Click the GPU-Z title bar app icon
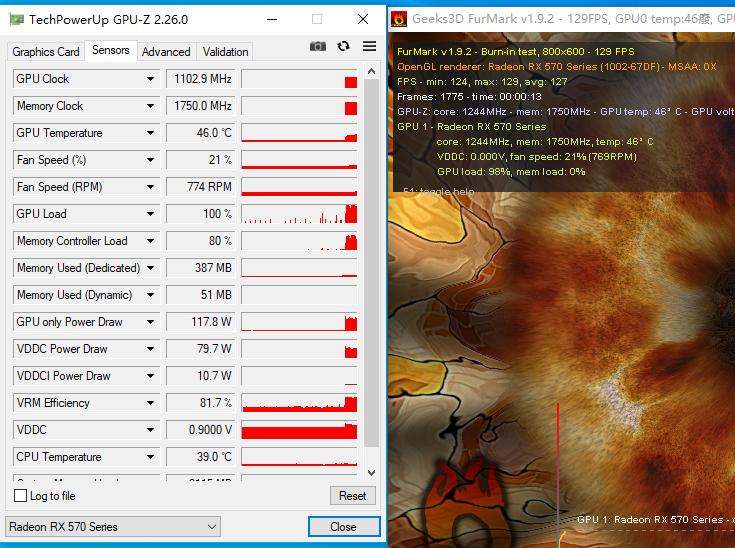Viewport: 735px width, 548px height. pyautogui.click(x=16, y=20)
